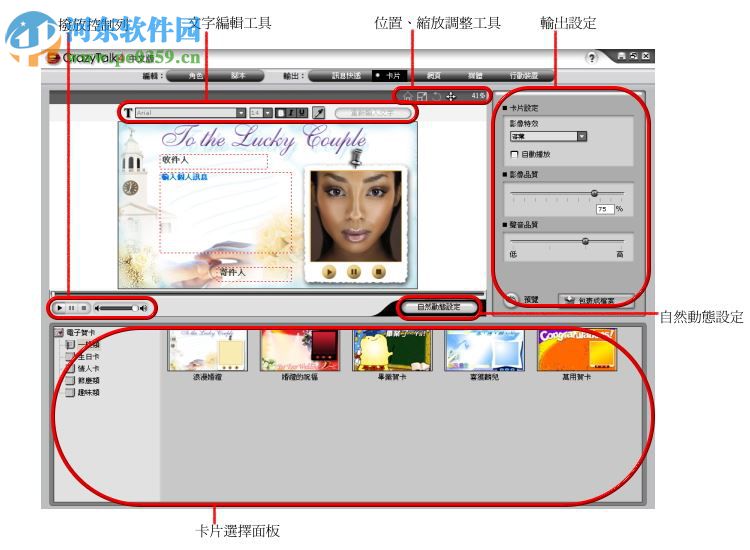Select the 網頁 output tab
This screenshot has width=750, height=550.
pyautogui.click(x=433, y=76)
